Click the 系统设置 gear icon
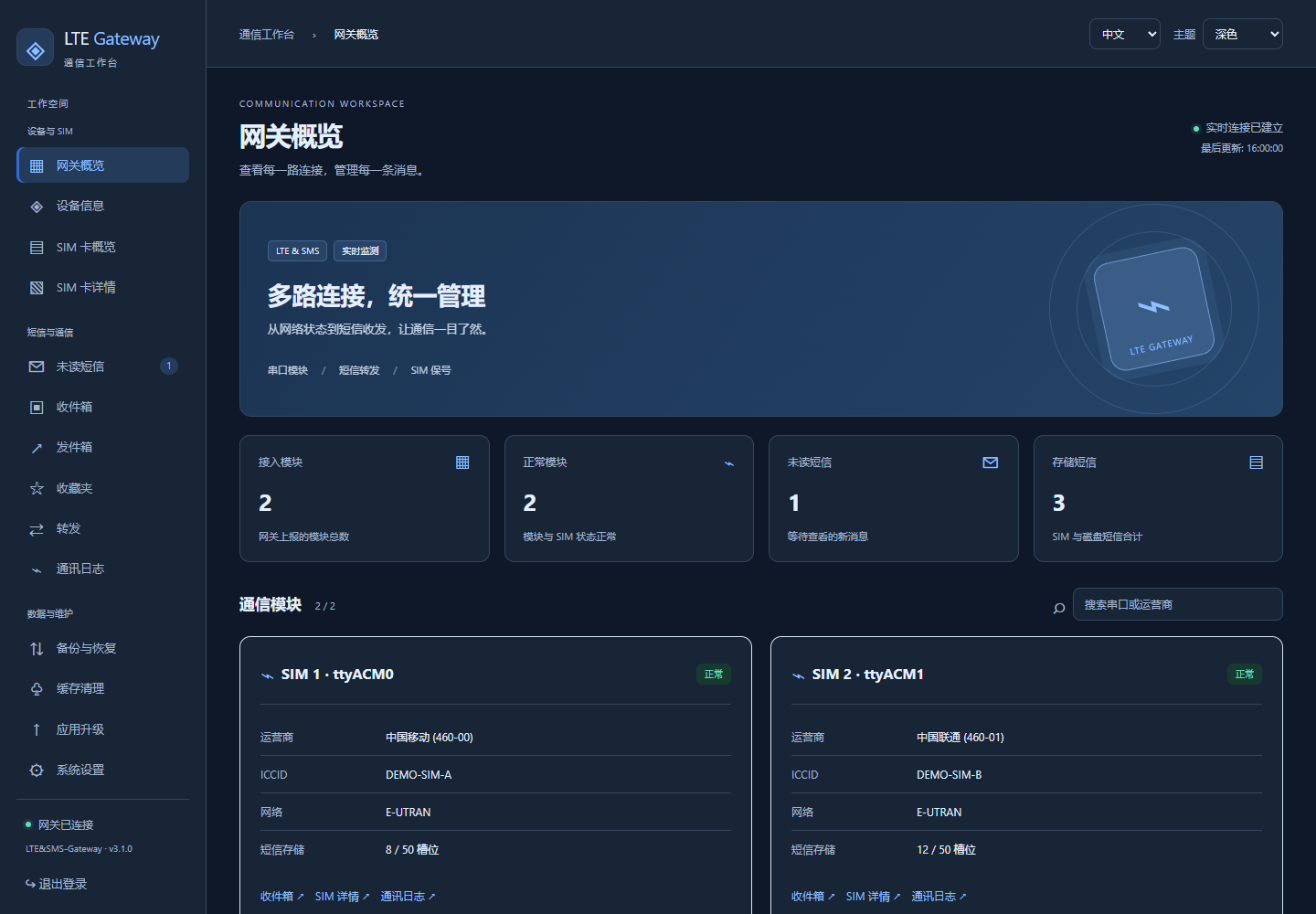This screenshot has width=1316, height=914. click(x=37, y=771)
